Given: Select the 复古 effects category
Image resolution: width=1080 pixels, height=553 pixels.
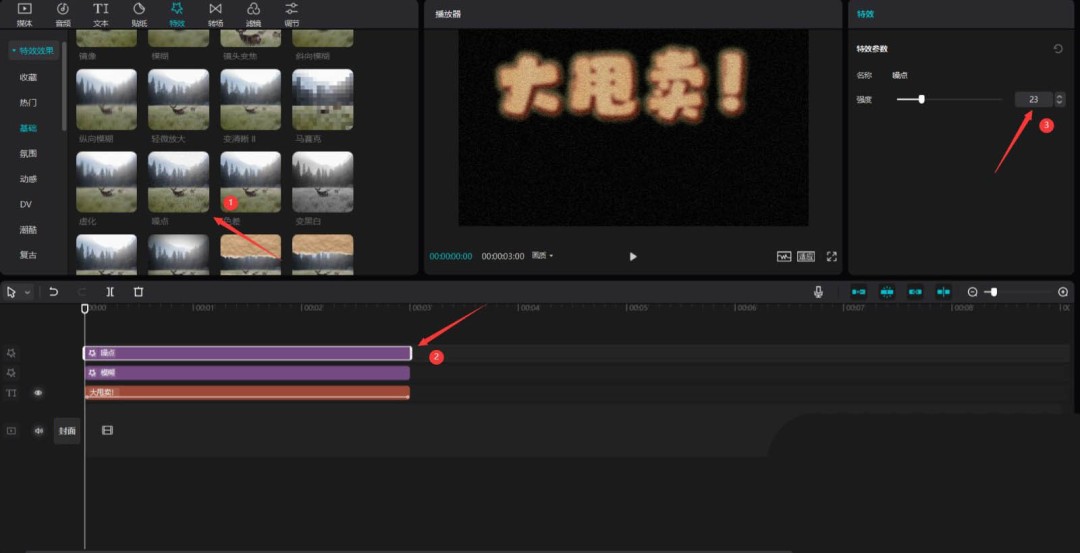Looking at the screenshot, I should [28, 255].
